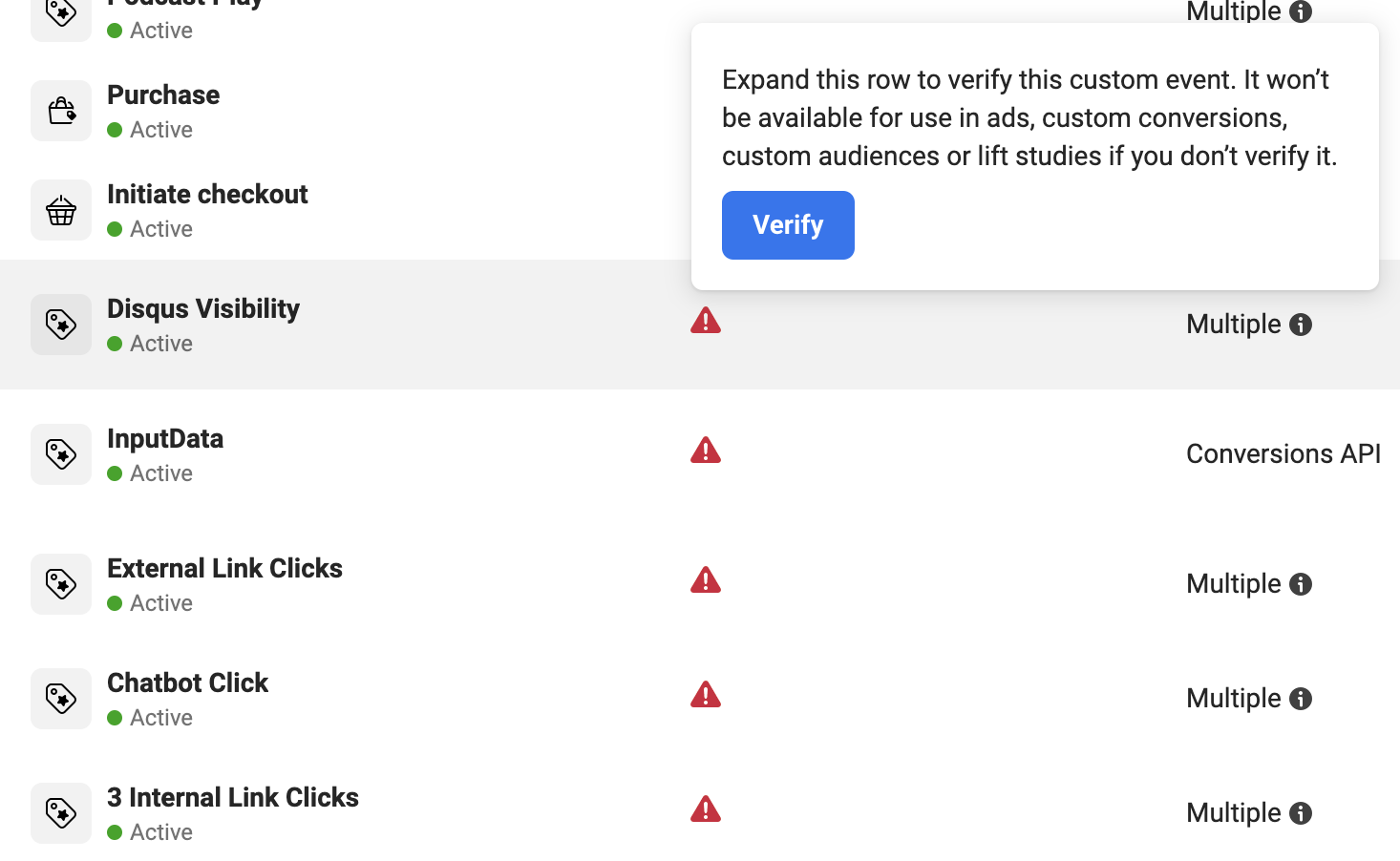Click the info icon in External Link Clicks row
This screenshot has width=1400, height=861.
(1301, 584)
